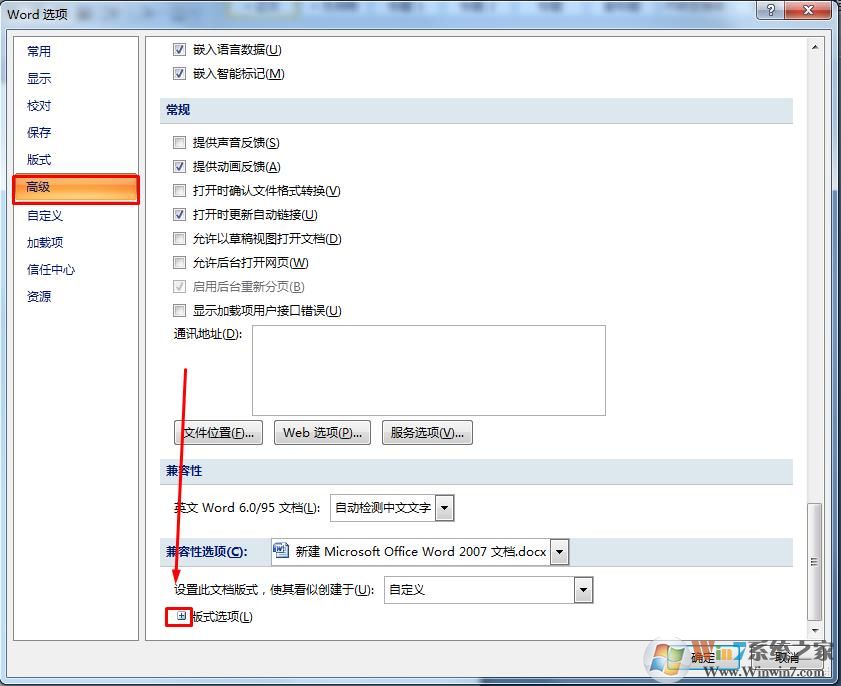Toggle 提供动画反馈 checkbox
This screenshot has width=841, height=686.
pos(179,167)
